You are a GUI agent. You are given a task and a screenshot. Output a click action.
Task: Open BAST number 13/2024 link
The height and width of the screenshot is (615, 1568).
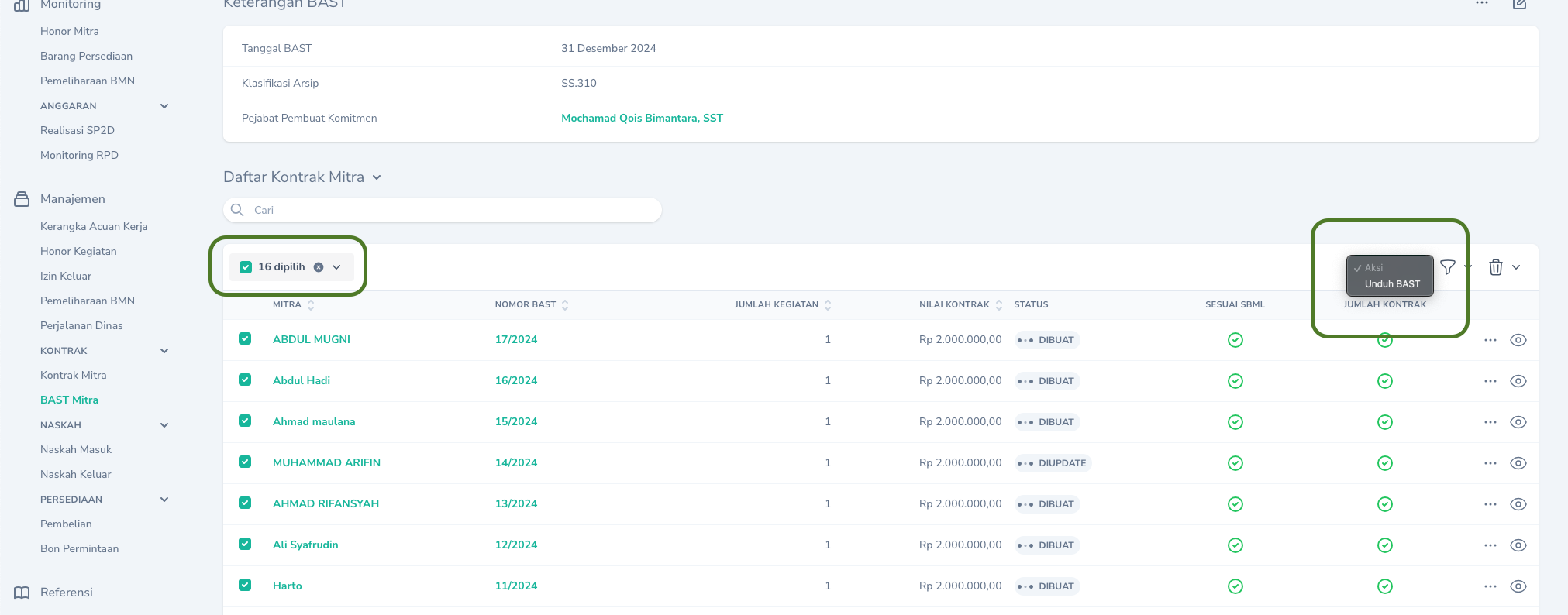tap(516, 504)
